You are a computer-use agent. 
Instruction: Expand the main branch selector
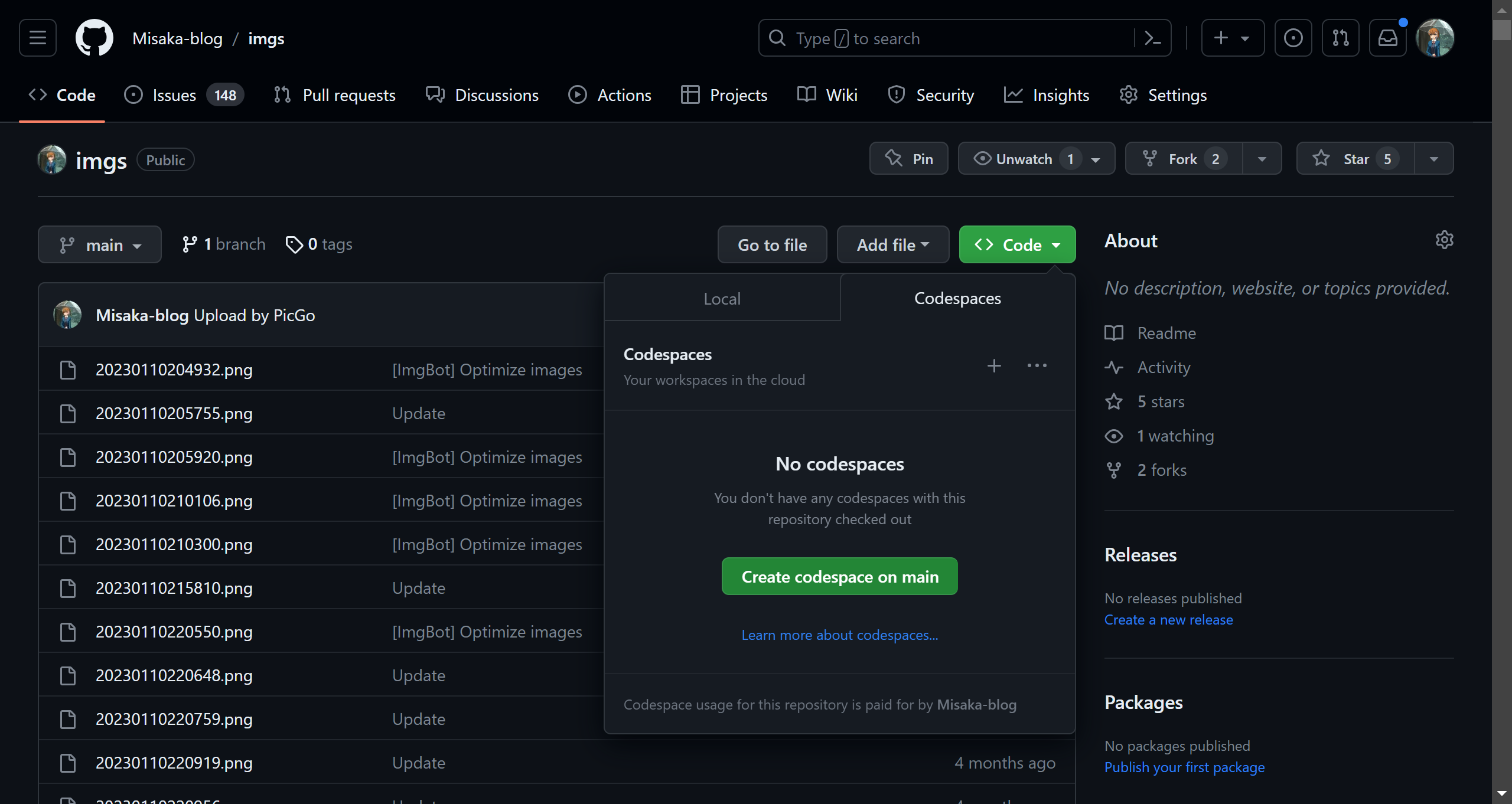click(100, 245)
